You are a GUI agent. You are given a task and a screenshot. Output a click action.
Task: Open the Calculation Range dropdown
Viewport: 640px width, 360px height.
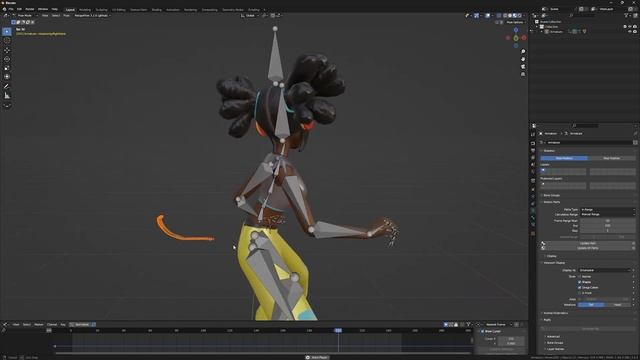click(607, 214)
